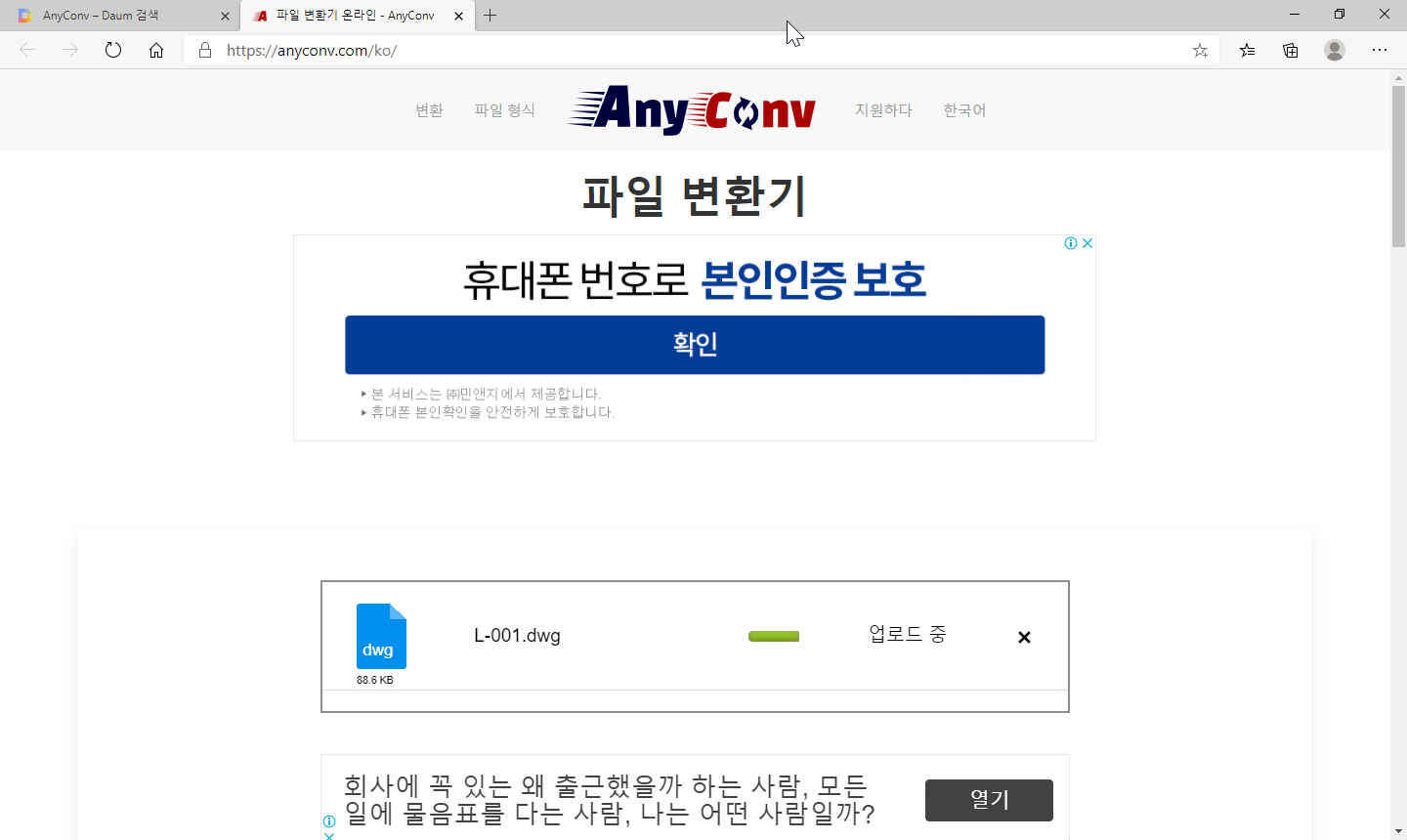The width and height of the screenshot is (1407, 840).
Task: Minimize the browser window
Action: click(1295, 15)
